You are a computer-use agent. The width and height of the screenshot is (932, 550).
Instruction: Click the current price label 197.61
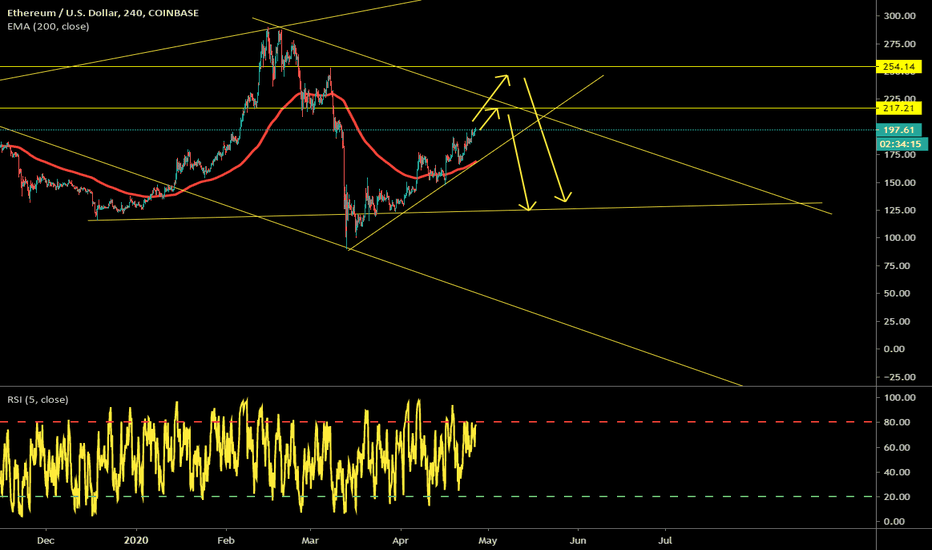point(899,130)
